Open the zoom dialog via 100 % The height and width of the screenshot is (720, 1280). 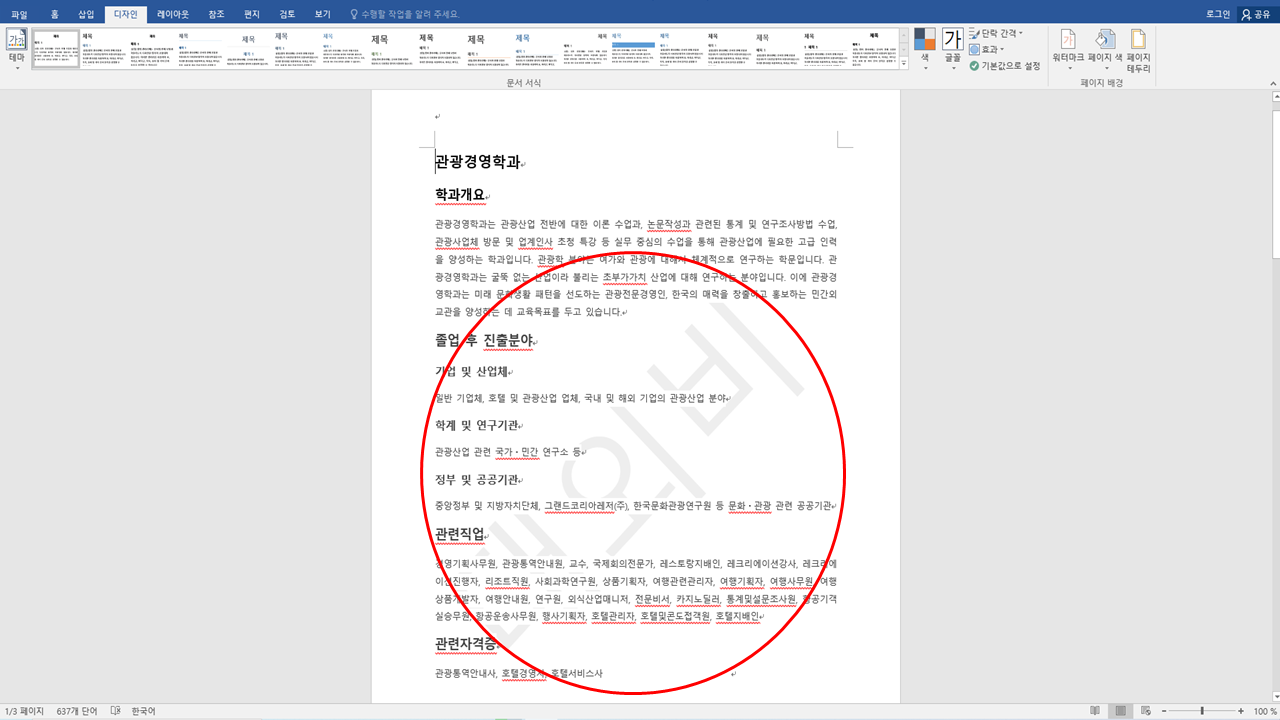coord(1264,711)
